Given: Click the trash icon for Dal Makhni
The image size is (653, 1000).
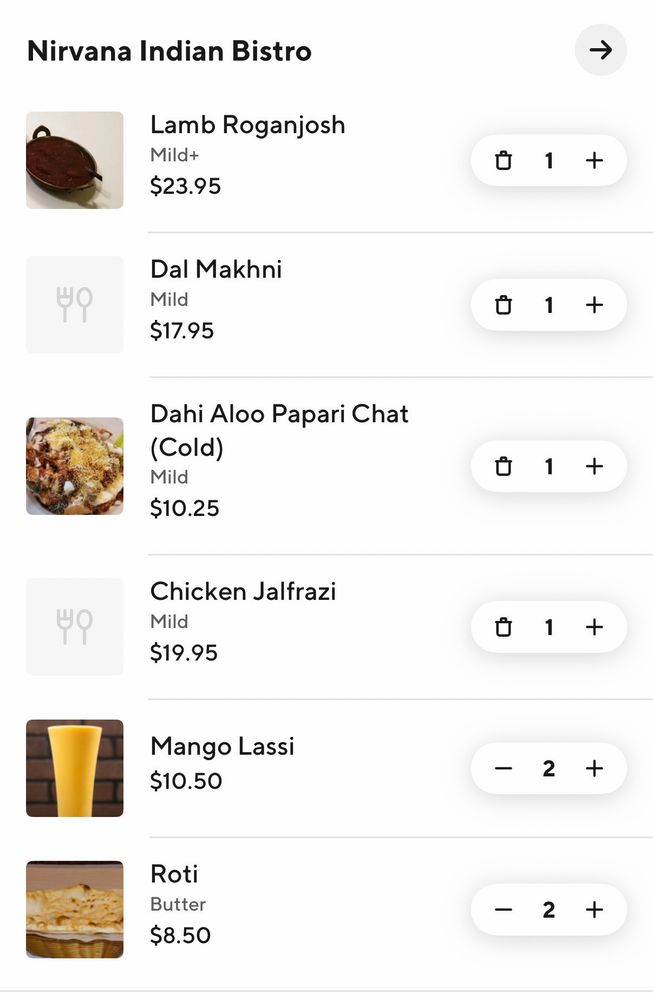Looking at the screenshot, I should click(503, 305).
